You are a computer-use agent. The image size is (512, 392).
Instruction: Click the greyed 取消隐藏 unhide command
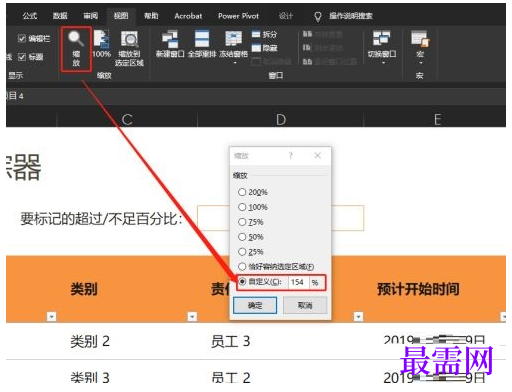271,62
